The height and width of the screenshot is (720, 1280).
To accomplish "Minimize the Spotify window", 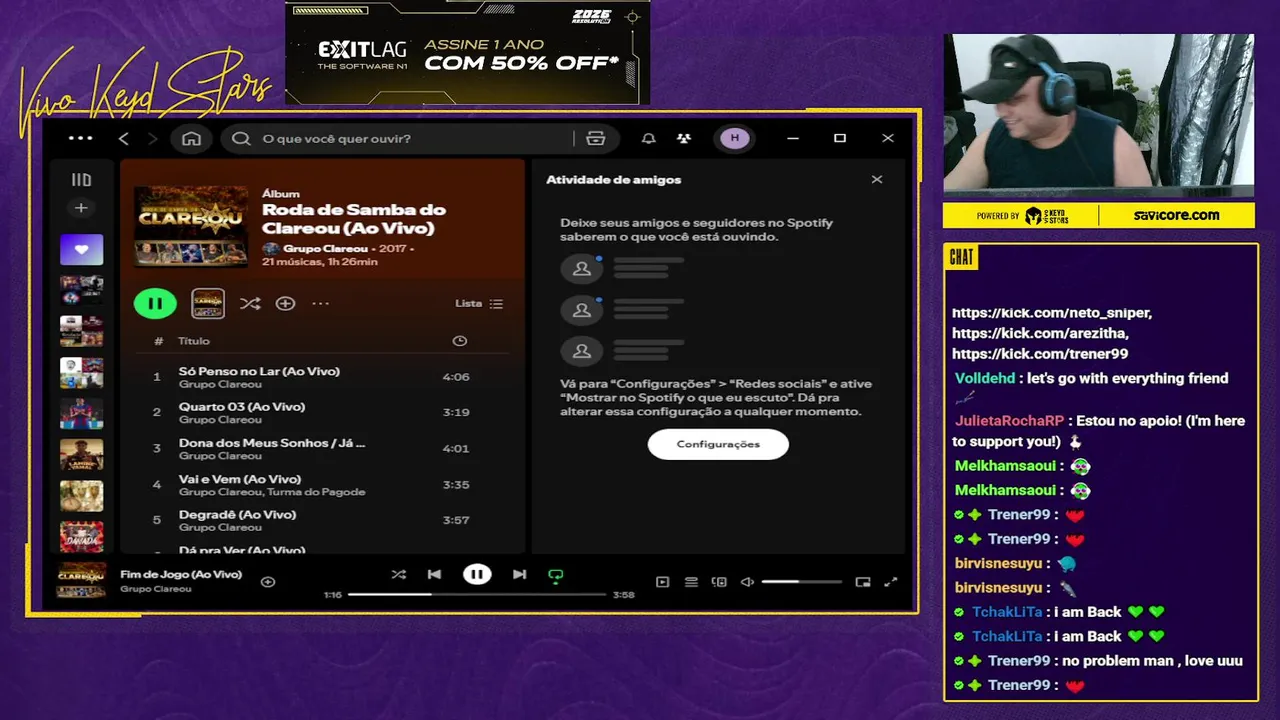I will 793,138.
